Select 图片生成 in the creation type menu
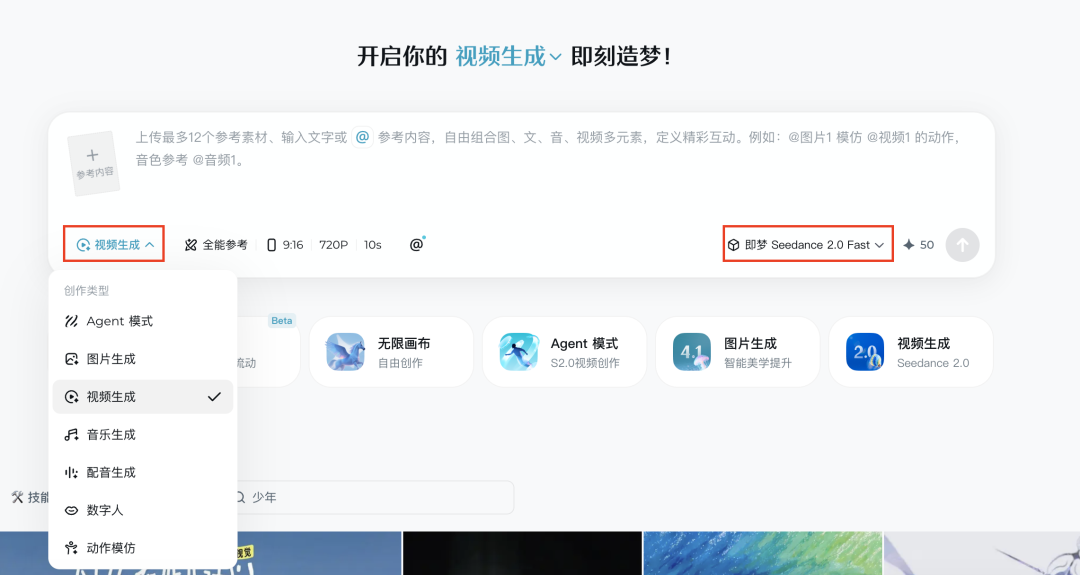 [143, 359]
